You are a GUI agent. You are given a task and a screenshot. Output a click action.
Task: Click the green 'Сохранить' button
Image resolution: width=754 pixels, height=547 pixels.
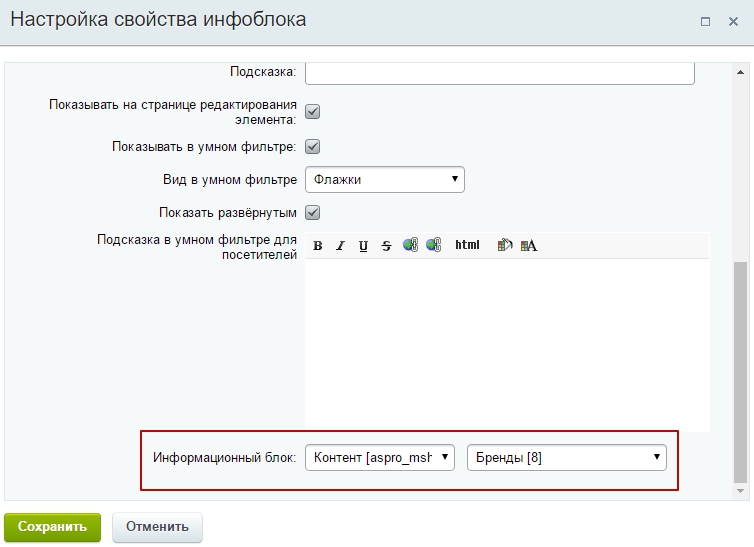52,527
